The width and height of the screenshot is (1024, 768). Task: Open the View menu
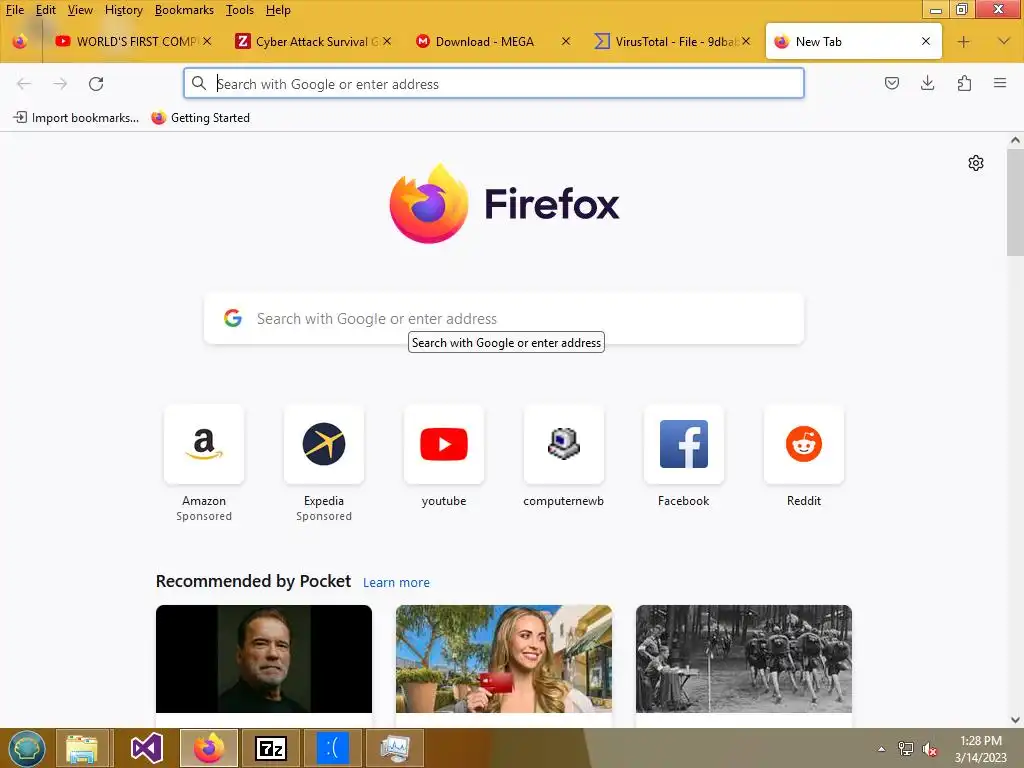pyautogui.click(x=80, y=10)
